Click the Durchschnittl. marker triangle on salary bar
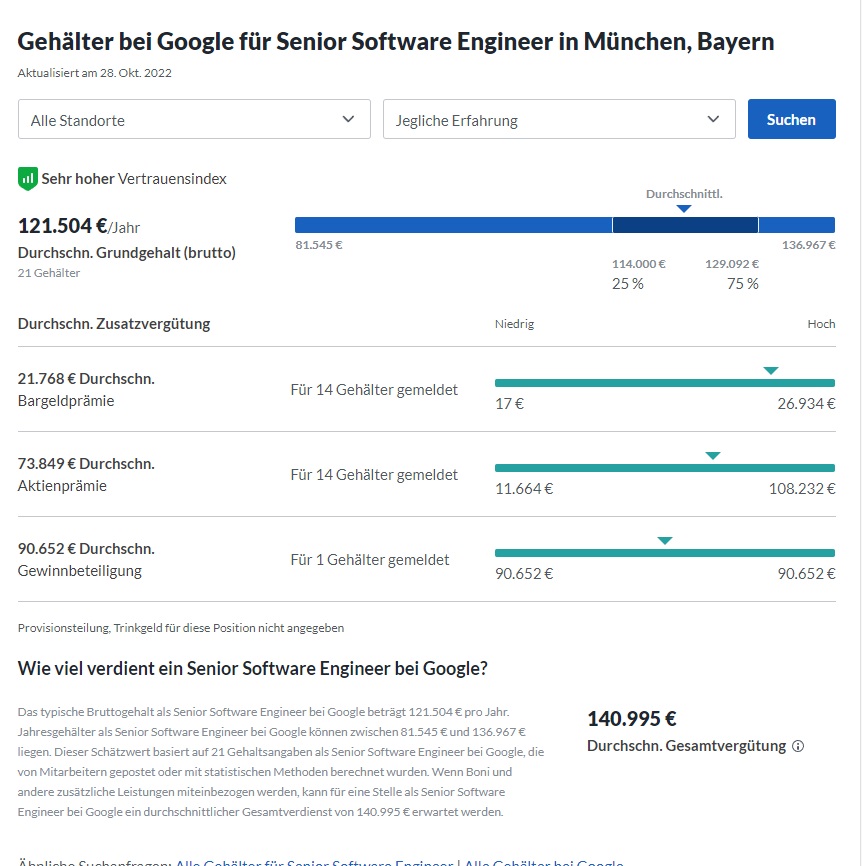 coord(684,209)
